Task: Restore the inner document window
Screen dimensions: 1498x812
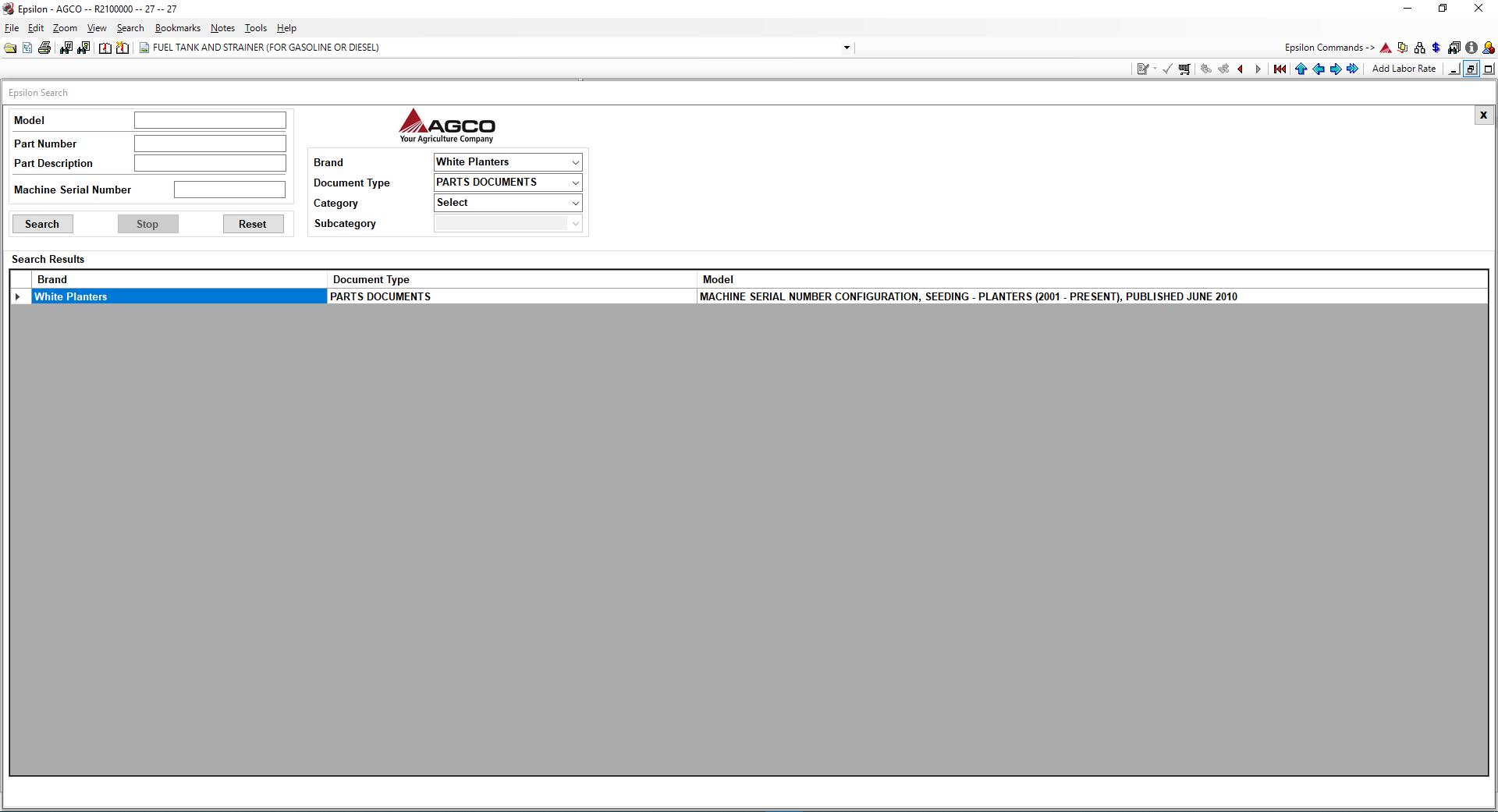Action: tap(1471, 69)
